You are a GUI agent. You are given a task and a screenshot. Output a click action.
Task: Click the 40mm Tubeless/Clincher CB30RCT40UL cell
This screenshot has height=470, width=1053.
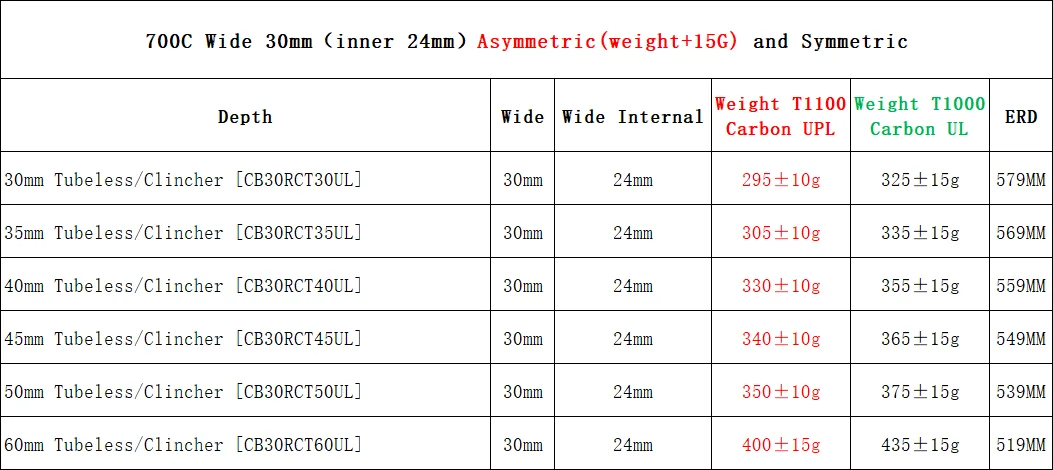tap(183, 286)
